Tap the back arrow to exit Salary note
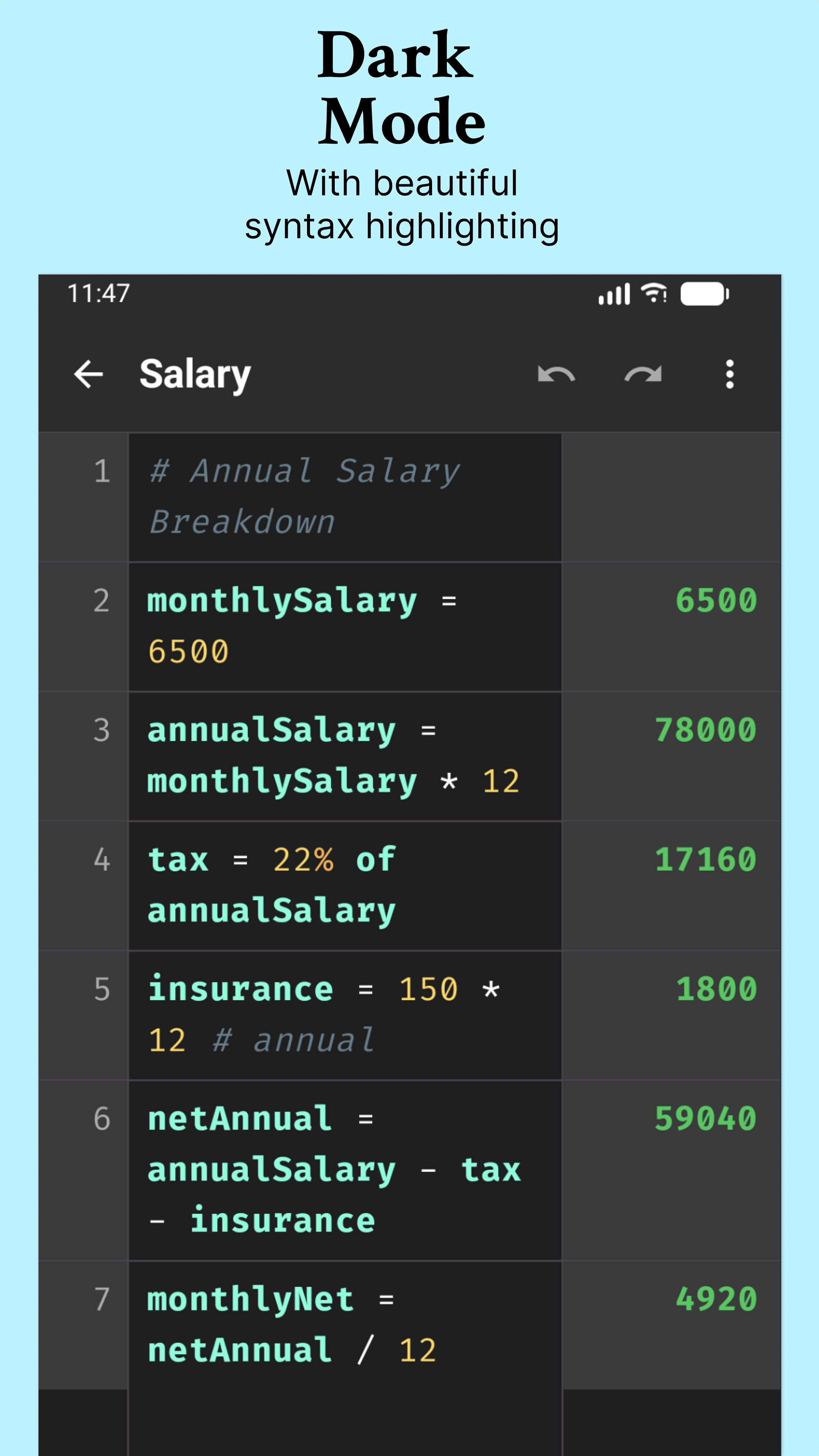 coord(89,374)
